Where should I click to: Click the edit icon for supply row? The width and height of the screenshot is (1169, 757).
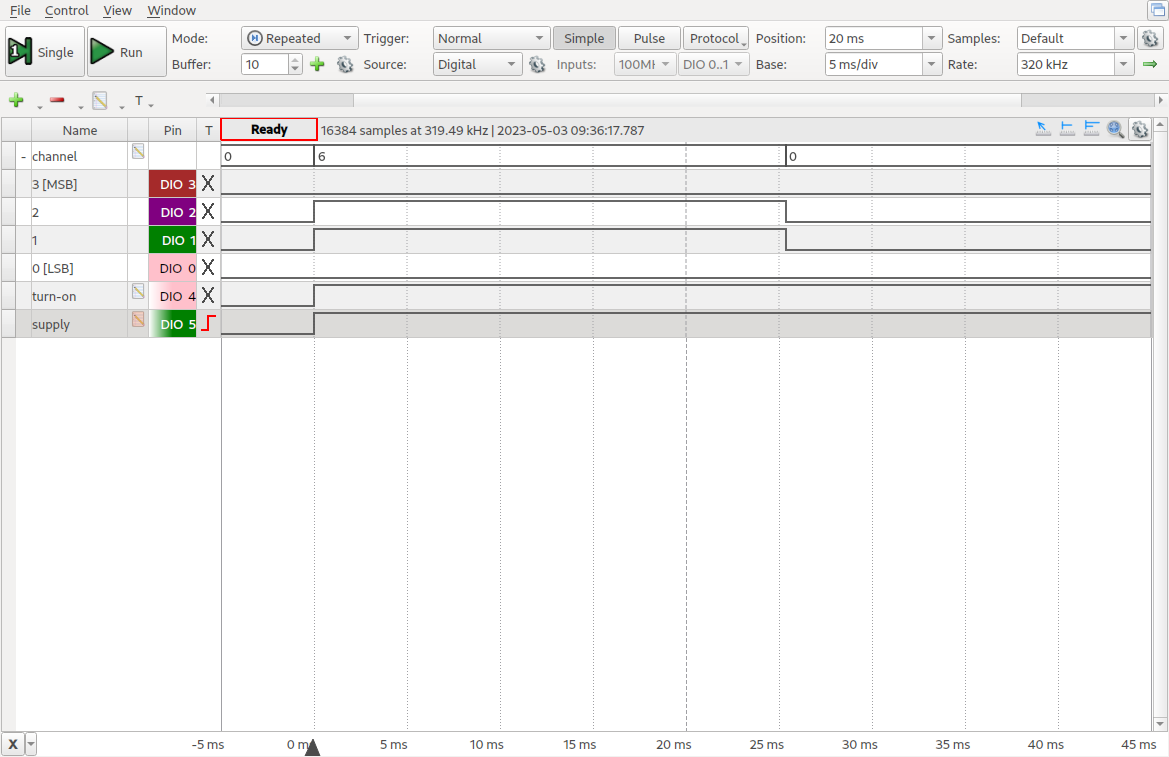coord(138,320)
